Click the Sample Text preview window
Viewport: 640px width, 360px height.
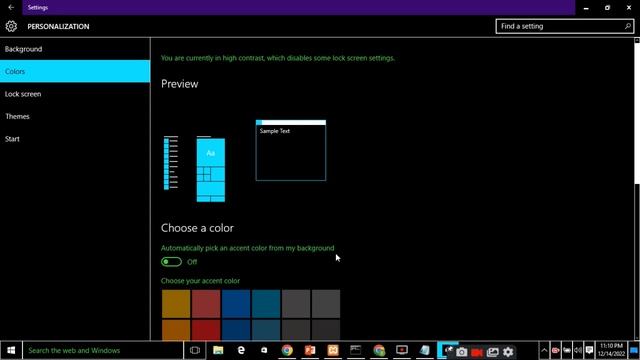[x=291, y=150]
